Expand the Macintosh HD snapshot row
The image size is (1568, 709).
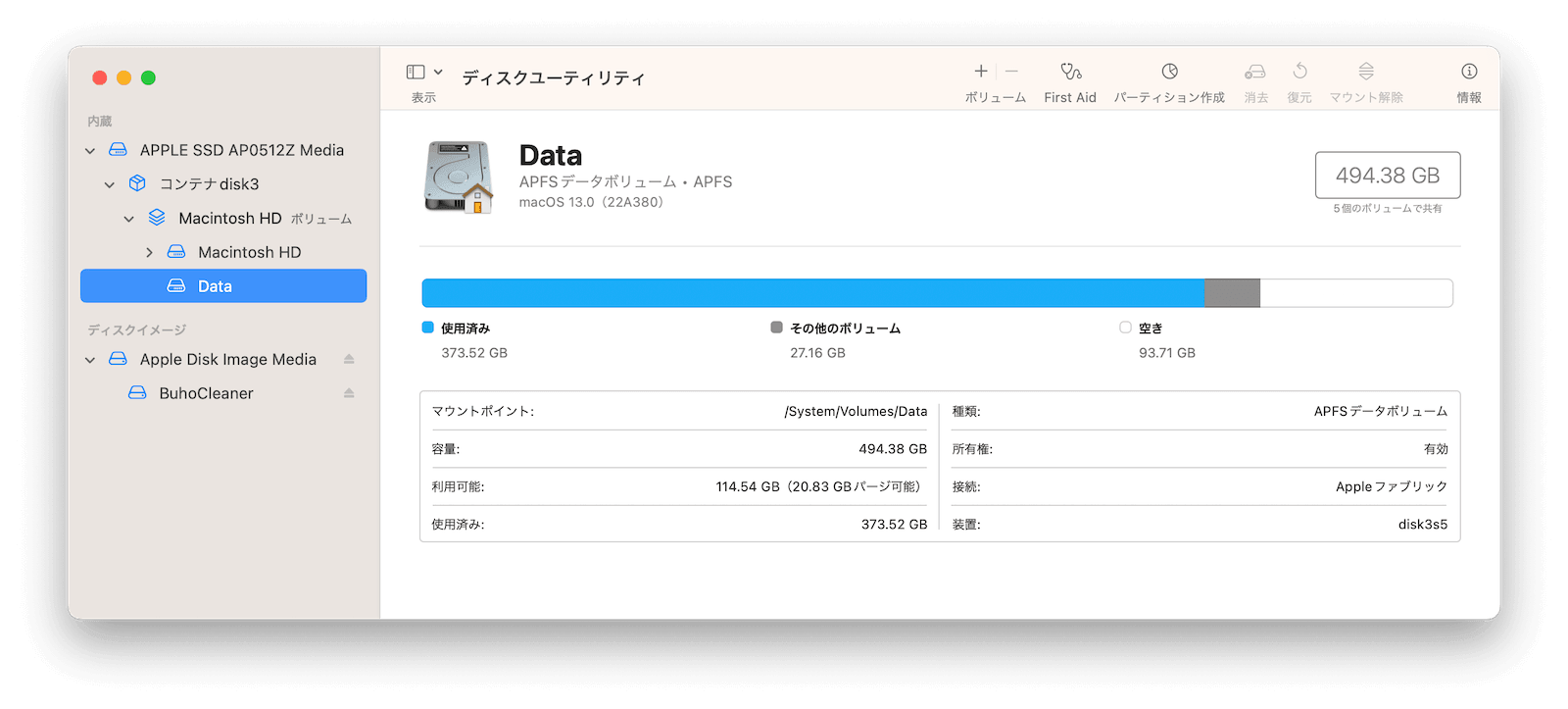(x=149, y=252)
